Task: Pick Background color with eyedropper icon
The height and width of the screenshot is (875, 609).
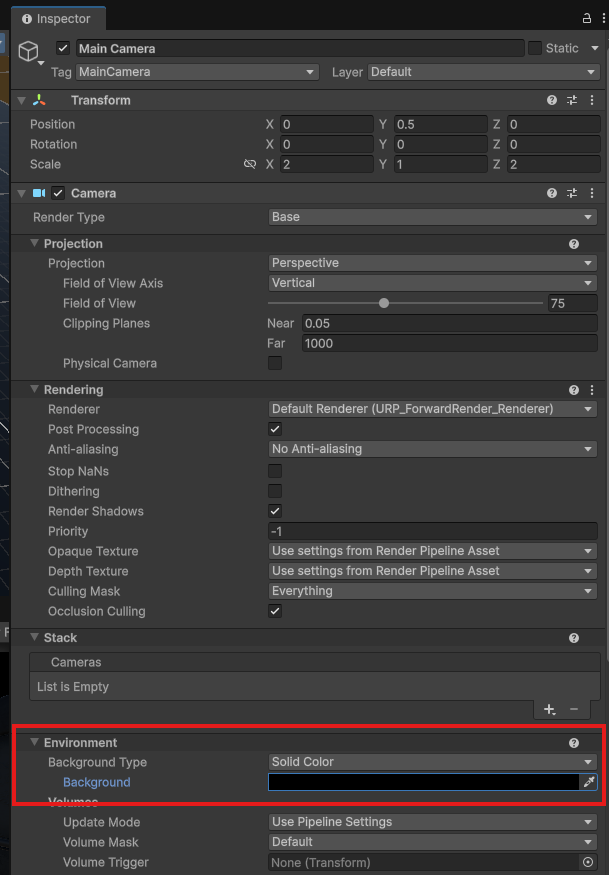Action: pyautogui.click(x=589, y=782)
